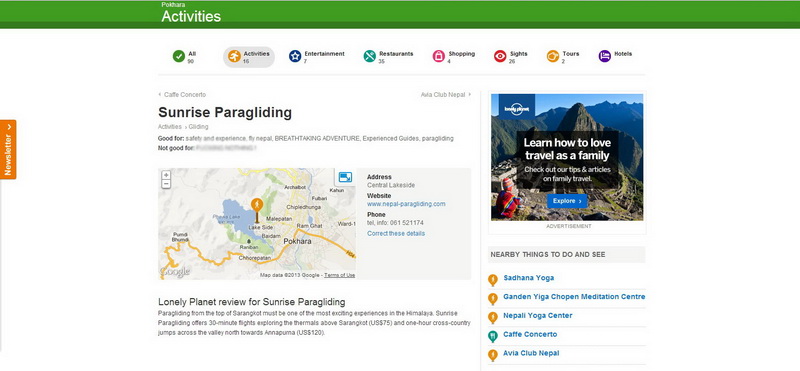Open Restaurants category fork-and-knife icon
The height and width of the screenshot is (371, 800).
pos(370,56)
